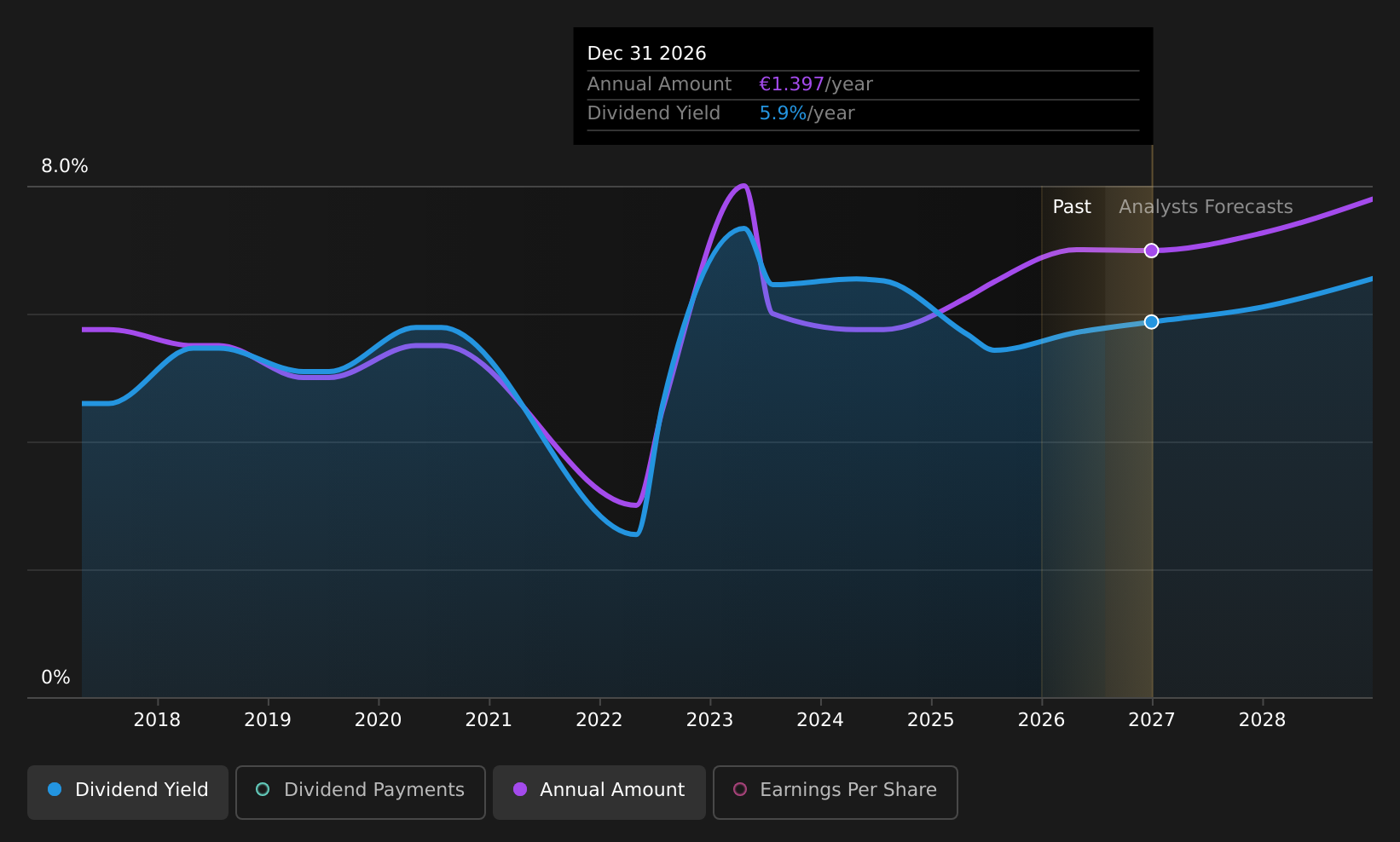1400x842 pixels.
Task: Click the 2022 x-axis label
Action: coord(599,720)
